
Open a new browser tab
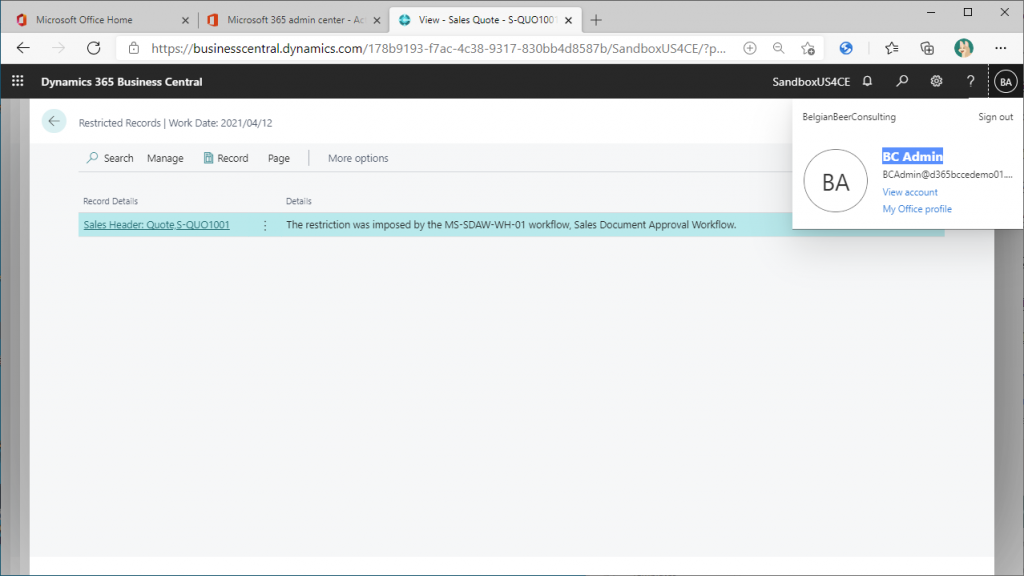click(x=596, y=20)
